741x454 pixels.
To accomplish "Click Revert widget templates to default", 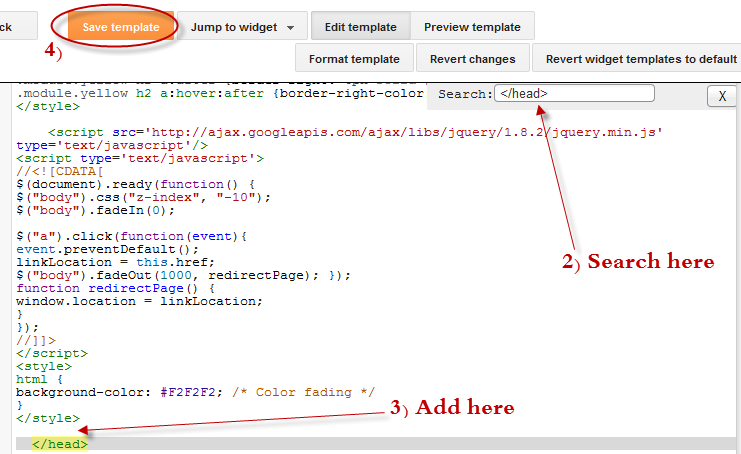I will (638, 59).
